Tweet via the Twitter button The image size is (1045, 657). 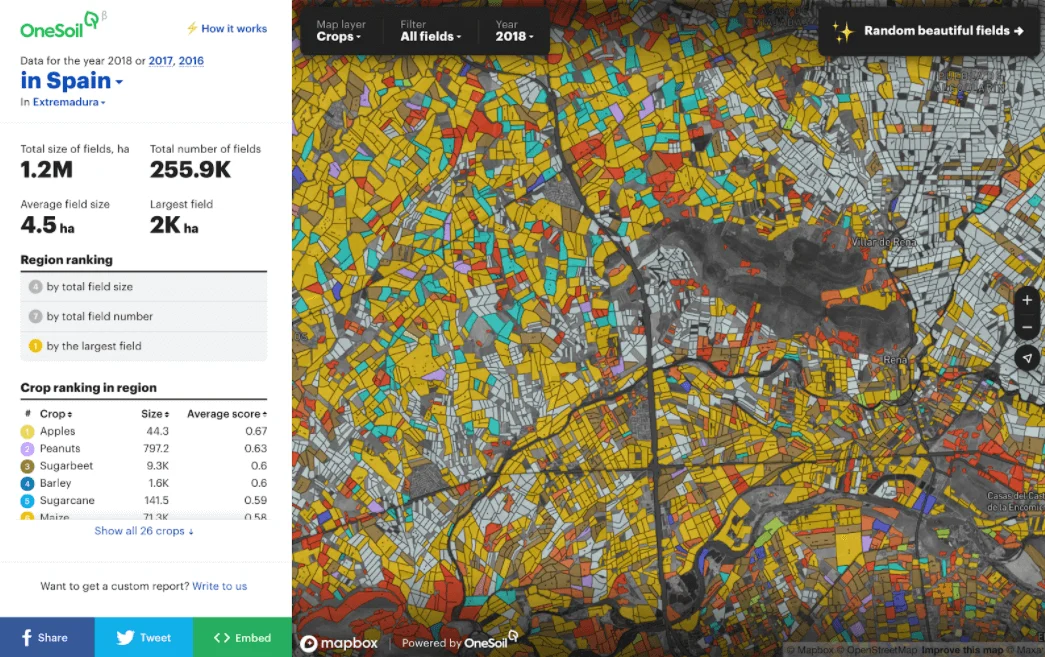tap(144, 638)
